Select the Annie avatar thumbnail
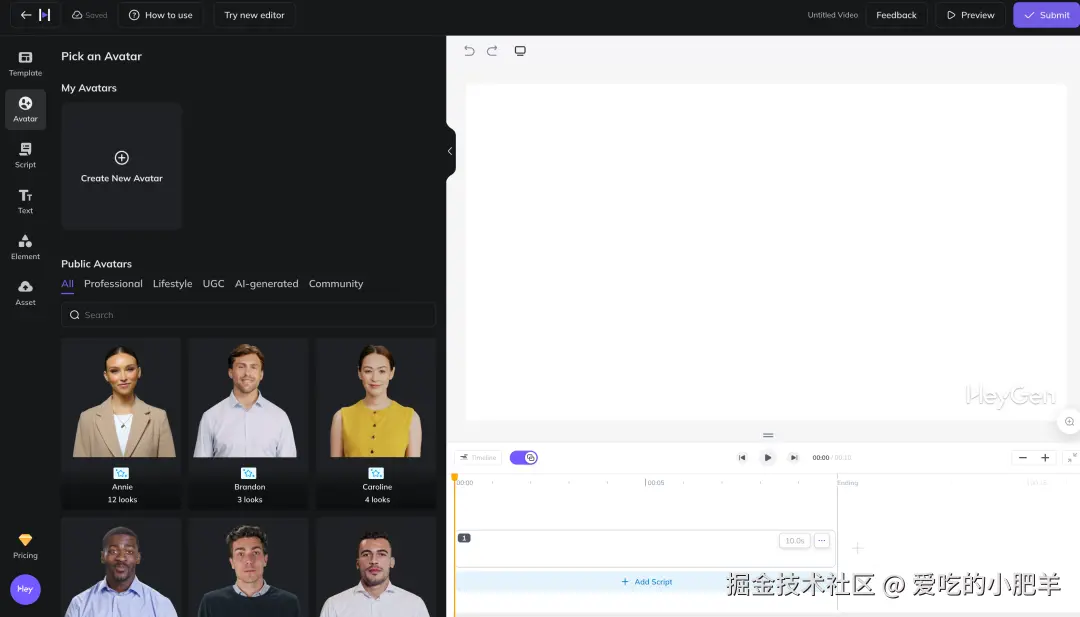The height and width of the screenshot is (617, 1080). 120,397
